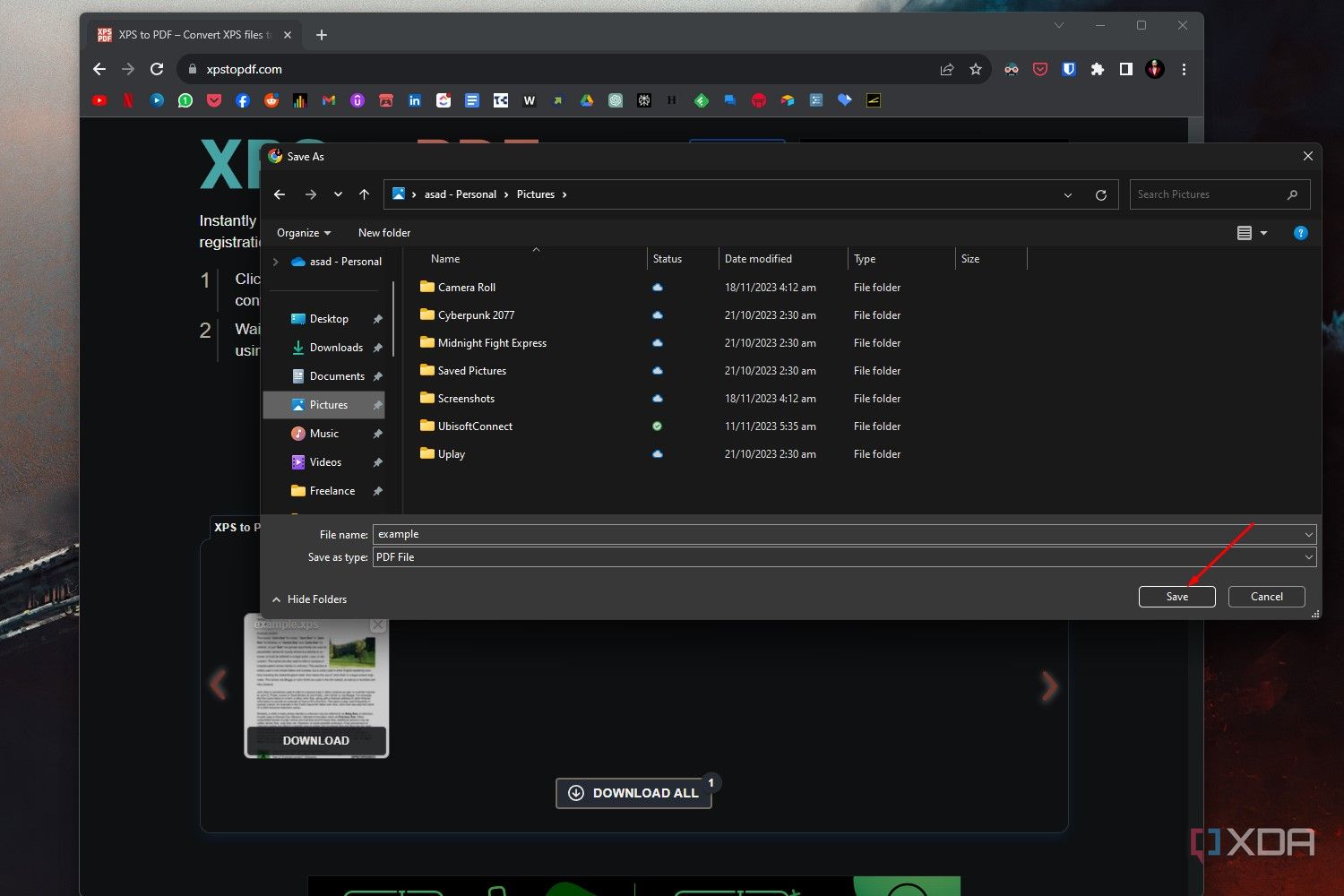Select the Cyberpunk 2077 folder
Image resolution: width=1344 pixels, height=896 pixels.
[x=476, y=315]
